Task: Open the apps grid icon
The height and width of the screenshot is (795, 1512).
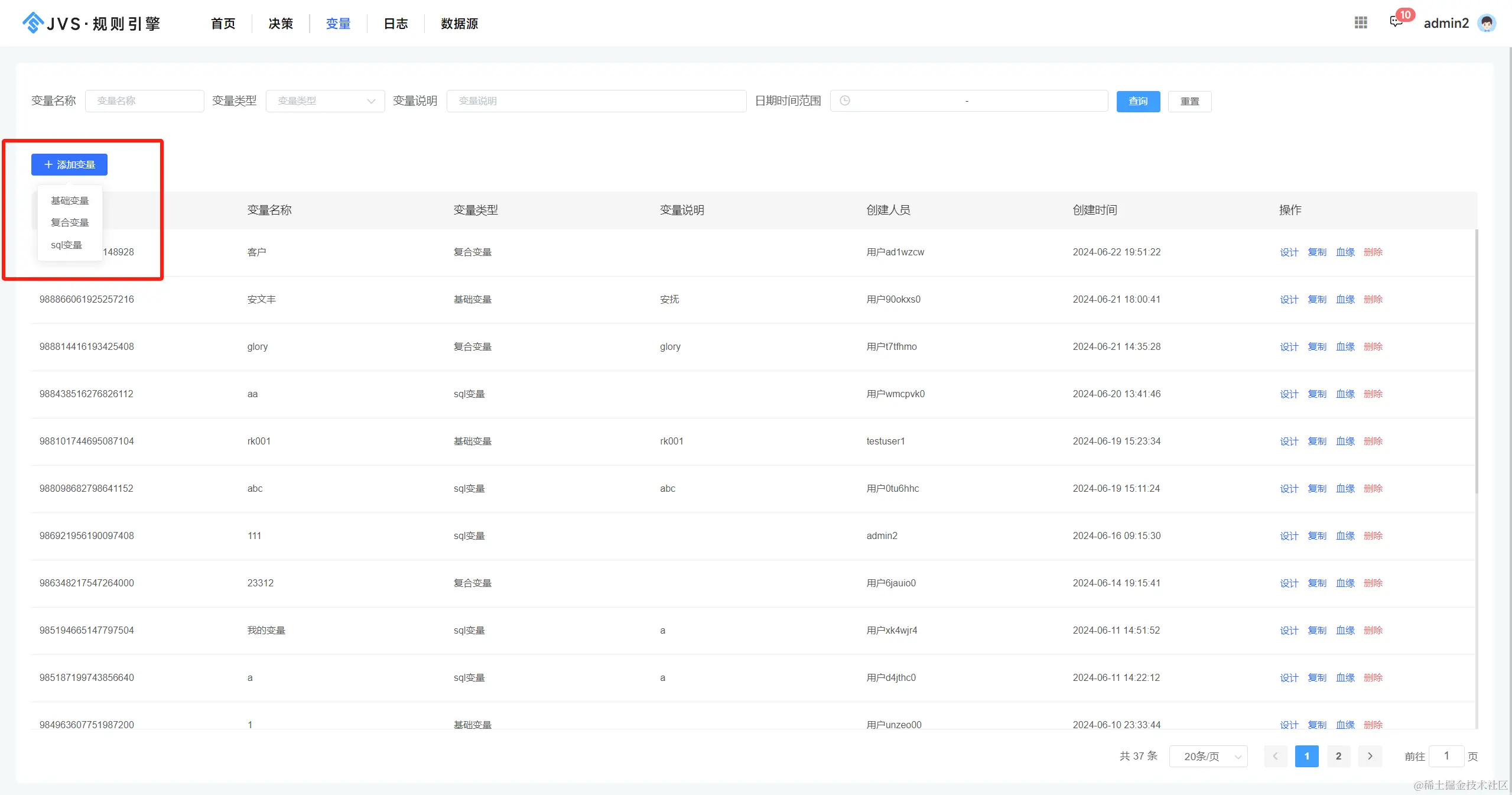Action: point(1361,22)
